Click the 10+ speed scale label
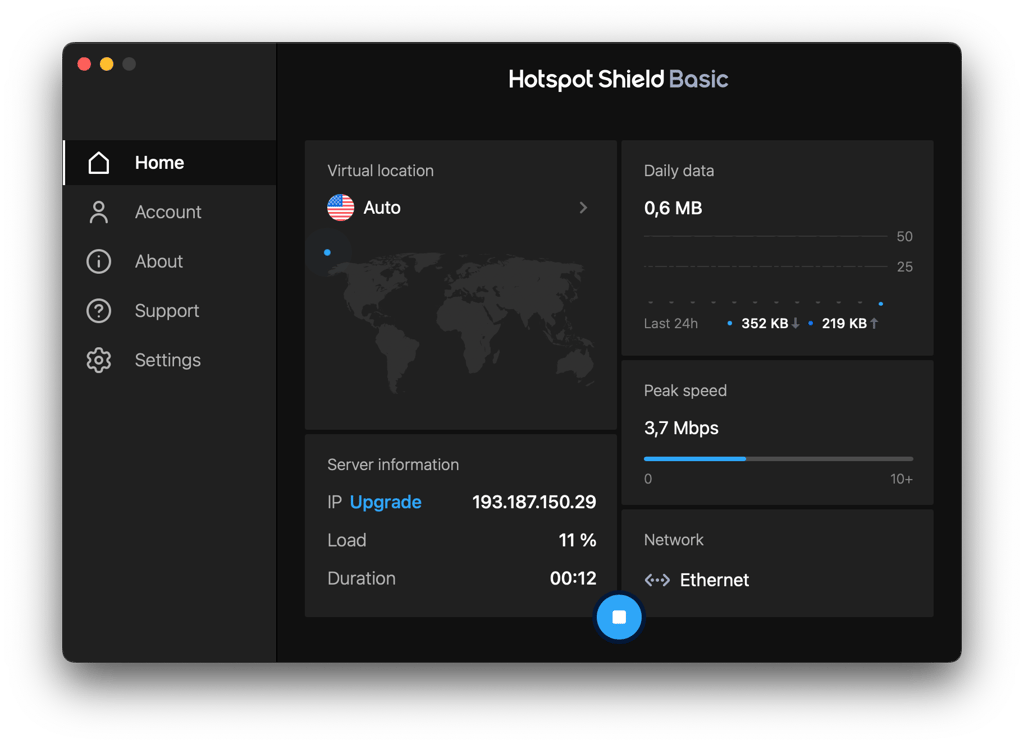 901,479
